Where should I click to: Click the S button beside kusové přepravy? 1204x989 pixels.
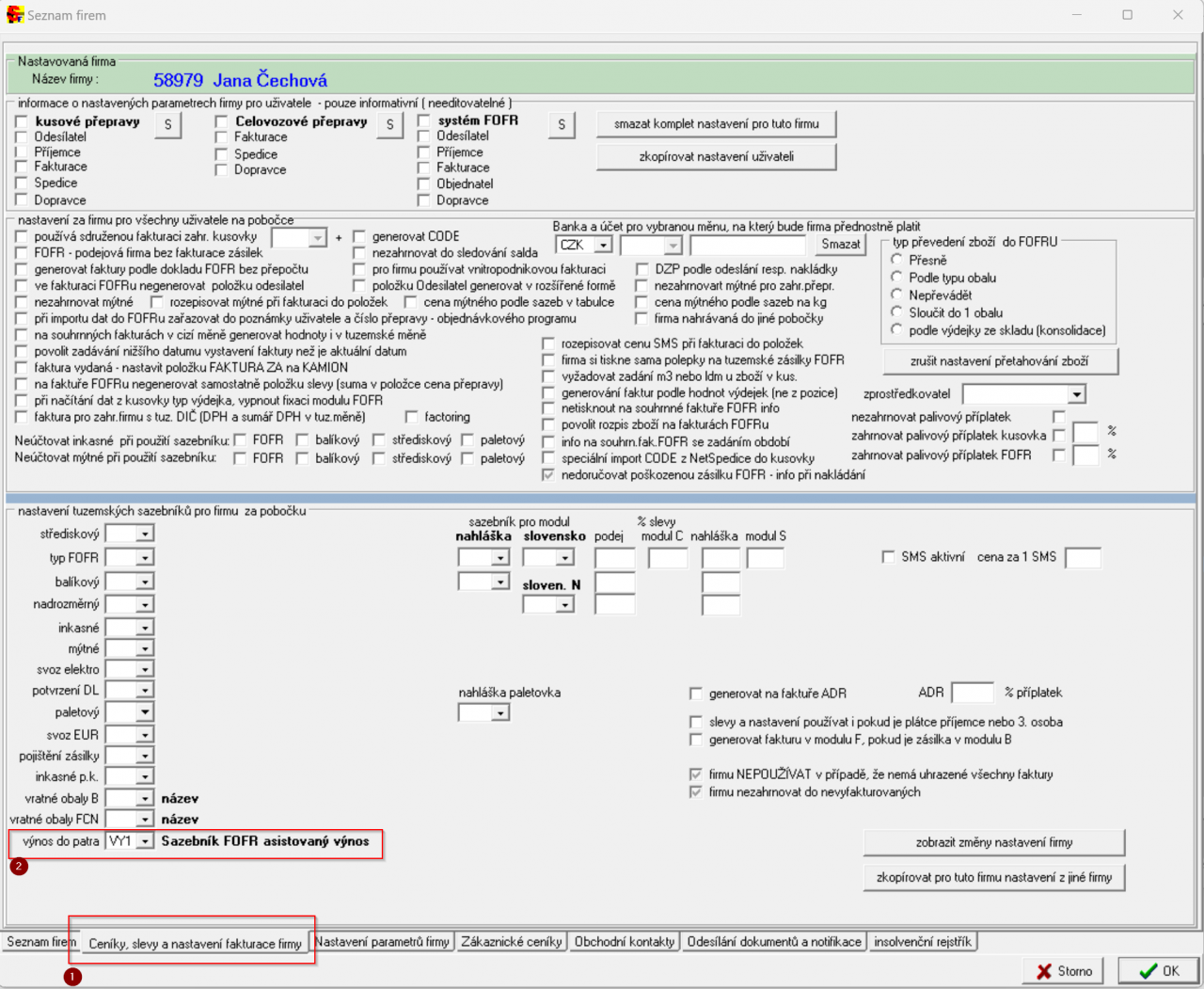pyautogui.click(x=168, y=124)
